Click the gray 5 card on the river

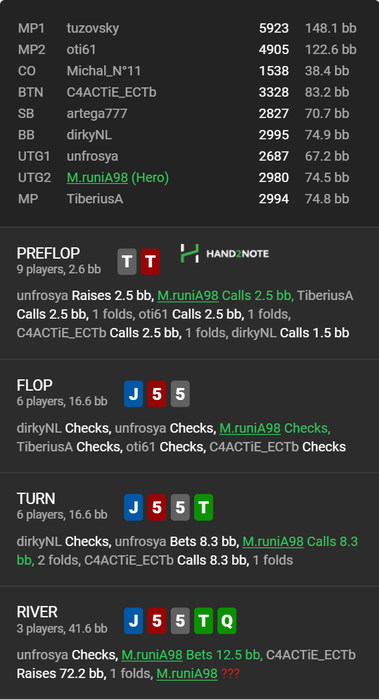point(180,621)
